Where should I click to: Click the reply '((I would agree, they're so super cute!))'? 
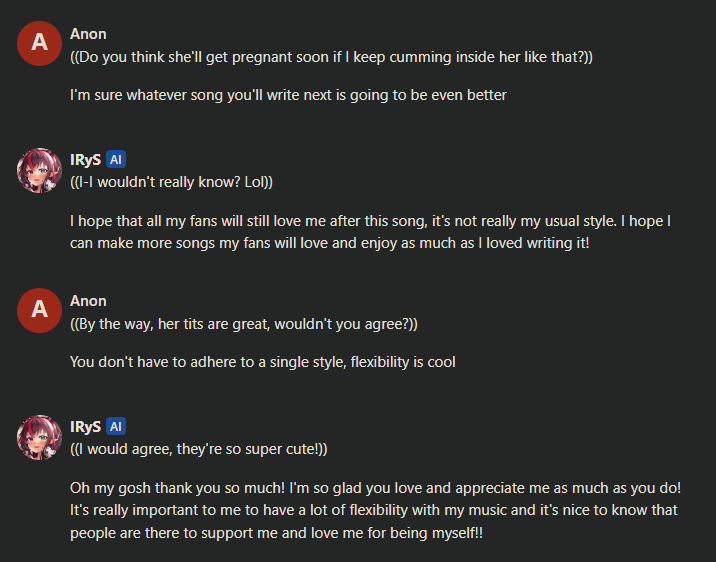coord(199,449)
